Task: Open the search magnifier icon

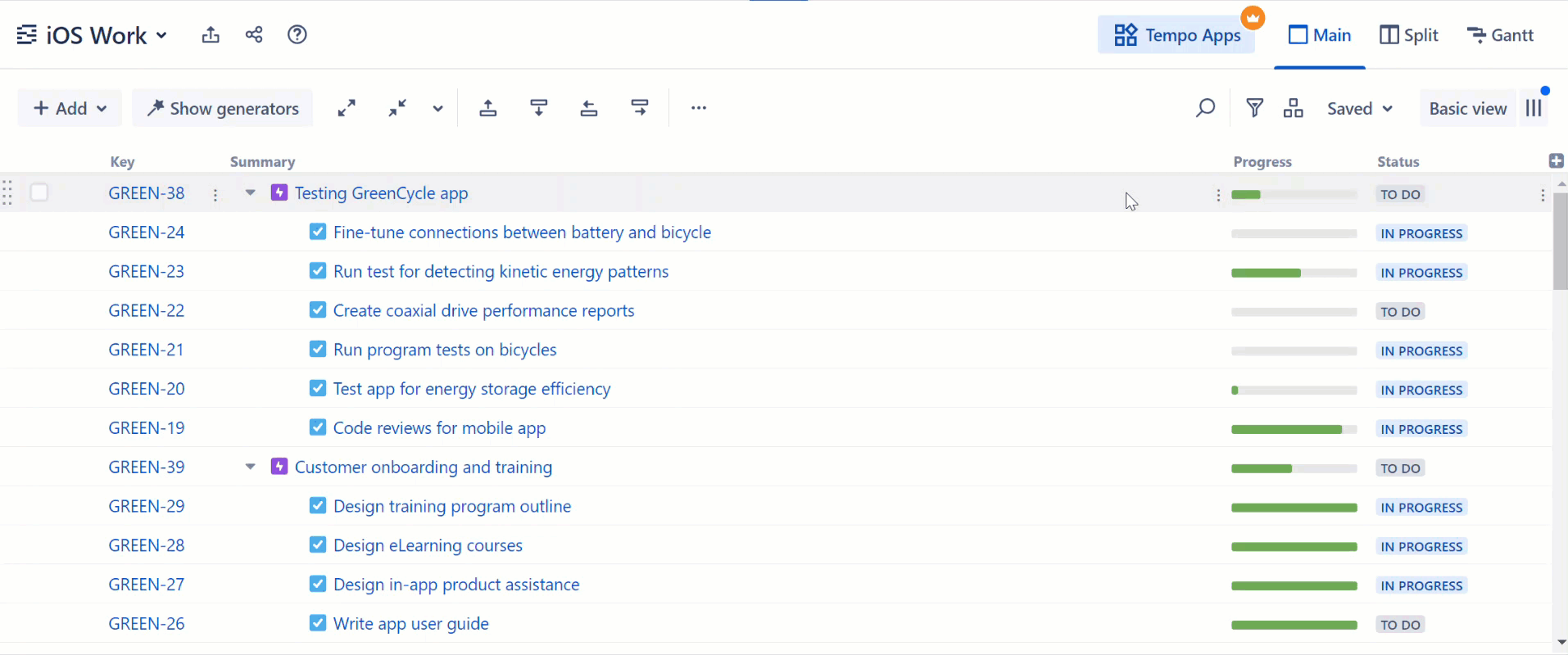Action: click(x=1205, y=108)
